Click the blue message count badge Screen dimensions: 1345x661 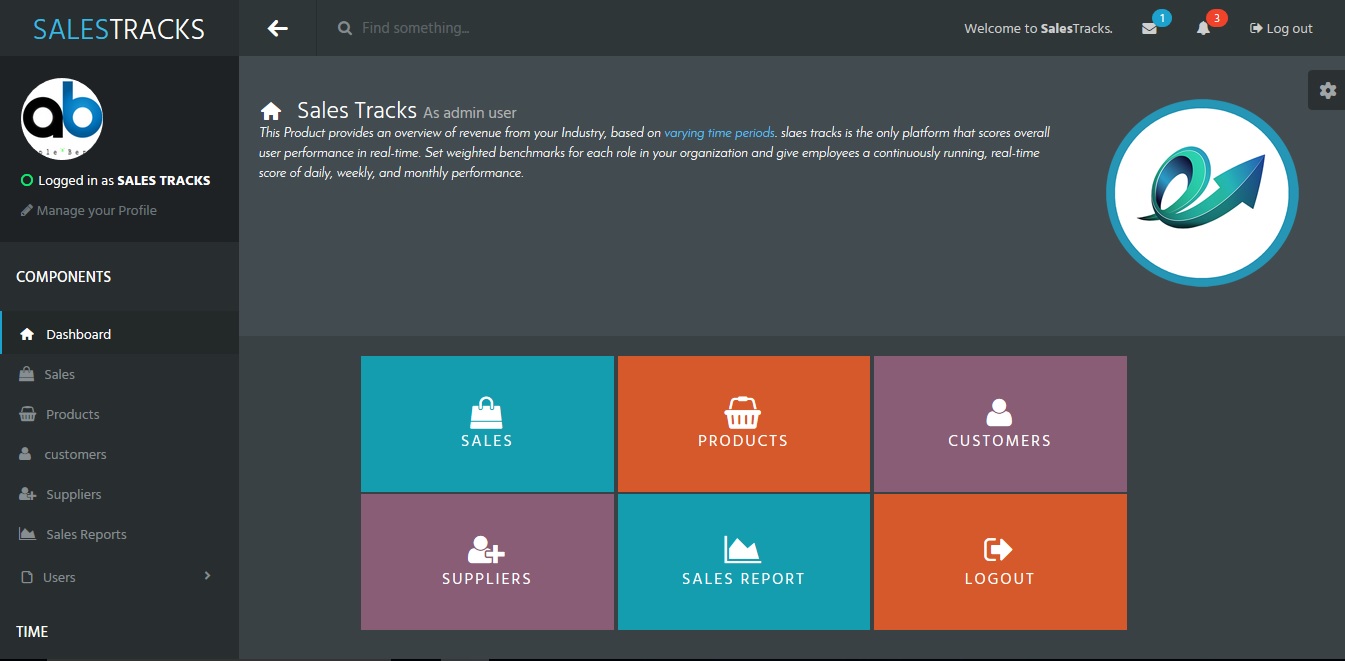pyautogui.click(x=1161, y=18)
